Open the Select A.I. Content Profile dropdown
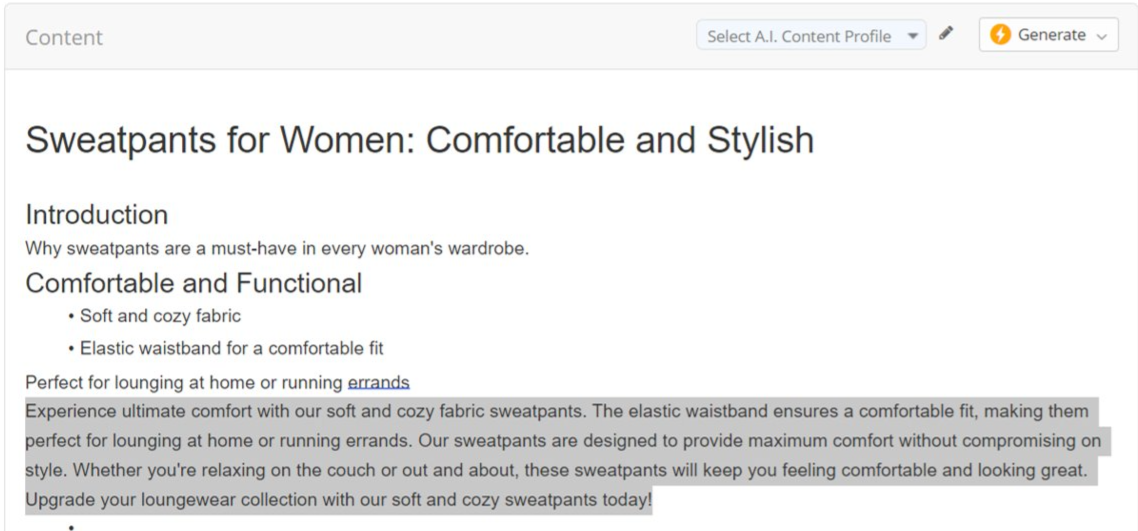Screen dimensions: 1138x531 click(811, 36)
